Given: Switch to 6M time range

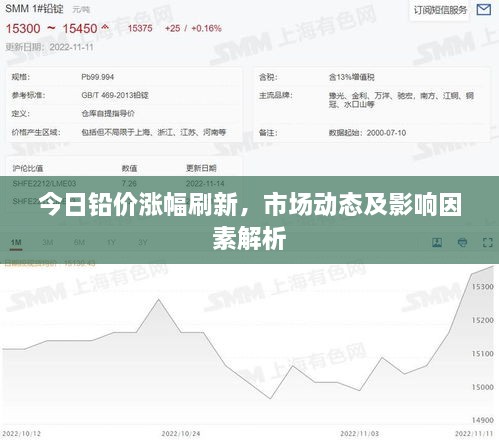Looking at the screenshot, I should click(x=79, y=242).
